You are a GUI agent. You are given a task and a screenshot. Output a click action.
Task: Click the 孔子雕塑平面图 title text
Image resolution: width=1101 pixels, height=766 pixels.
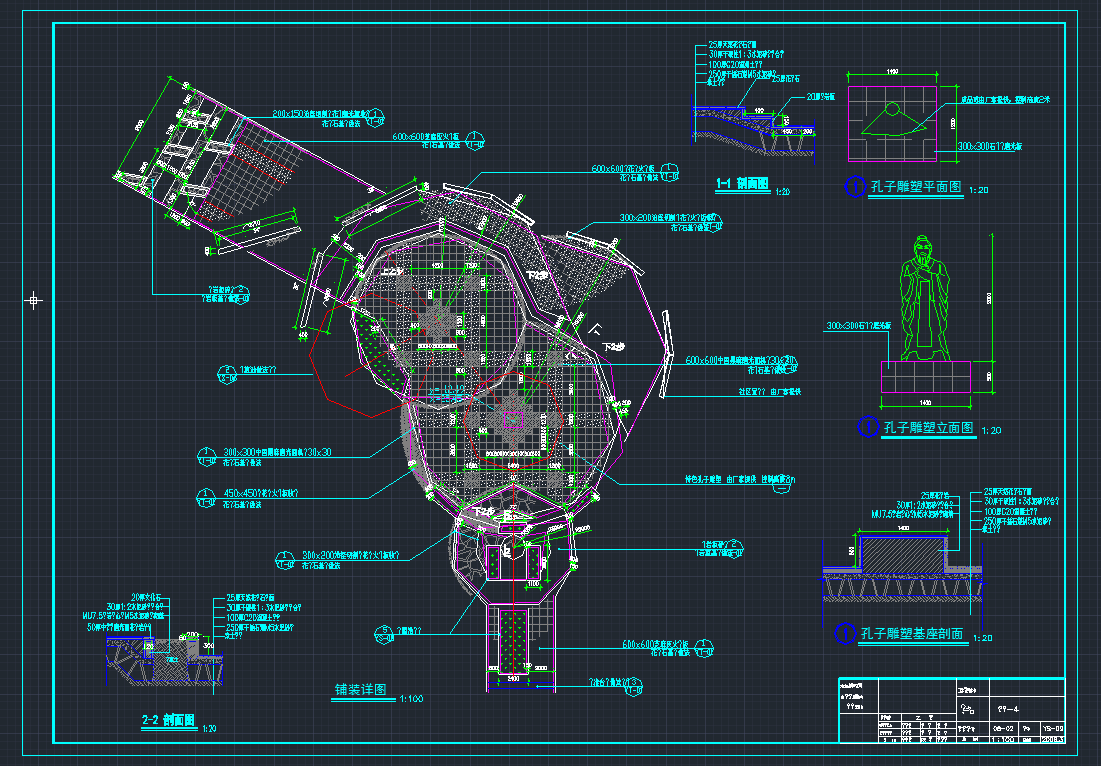tap(916, 187)
